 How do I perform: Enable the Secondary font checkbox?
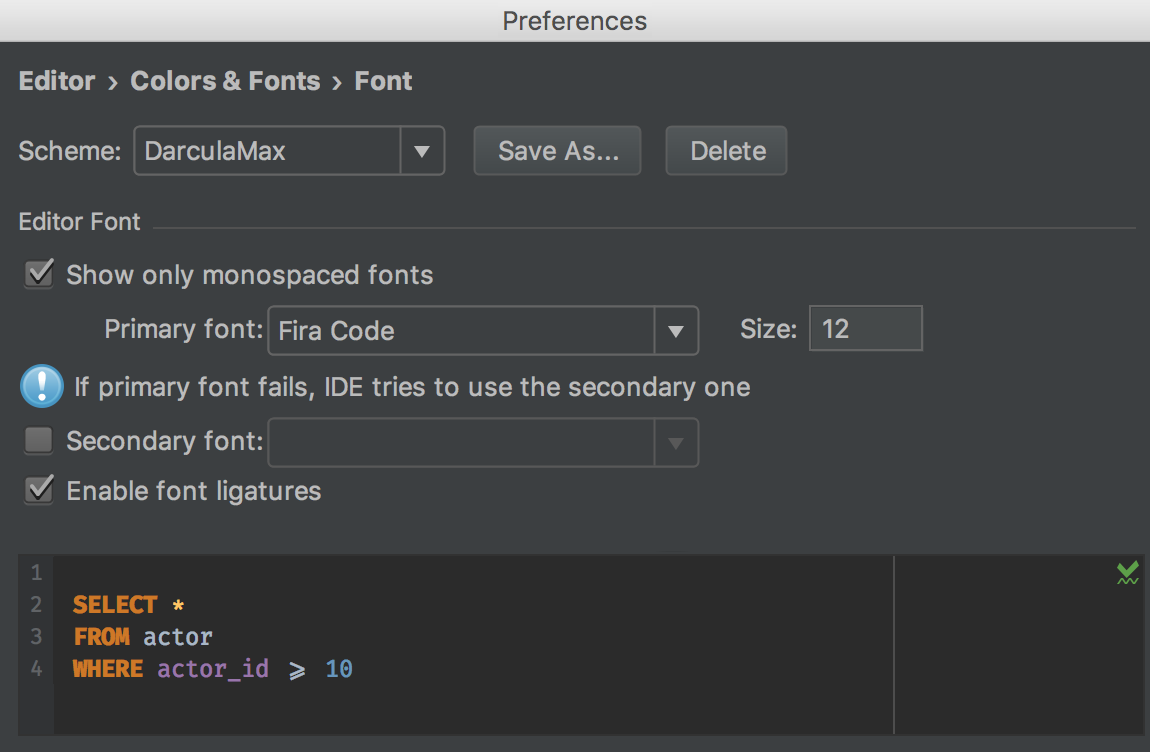point(39,440)
